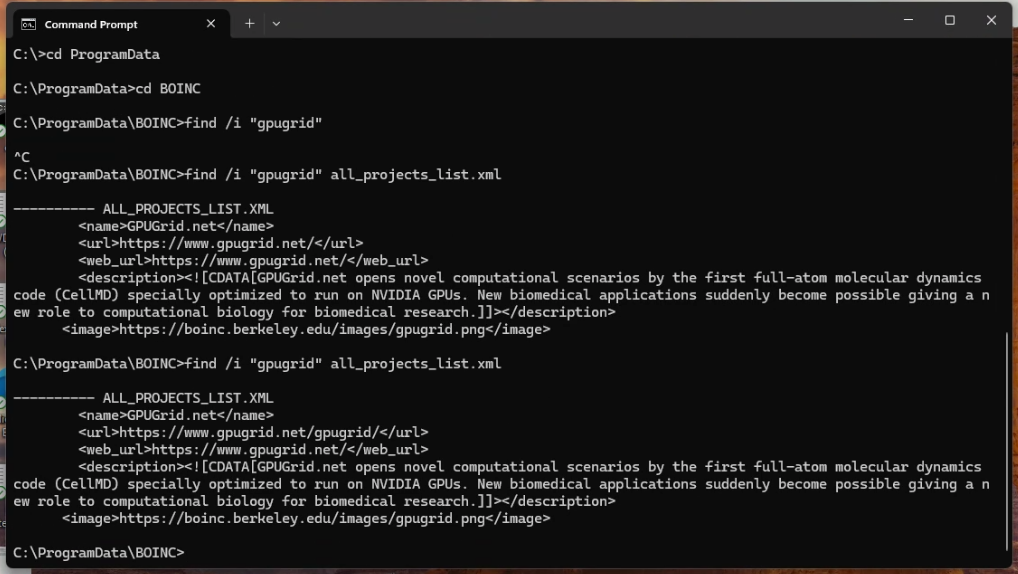Click the ^C interrupt text
Image resolution: width=1018 pixels, height=574 pixels.
[22, 157]
